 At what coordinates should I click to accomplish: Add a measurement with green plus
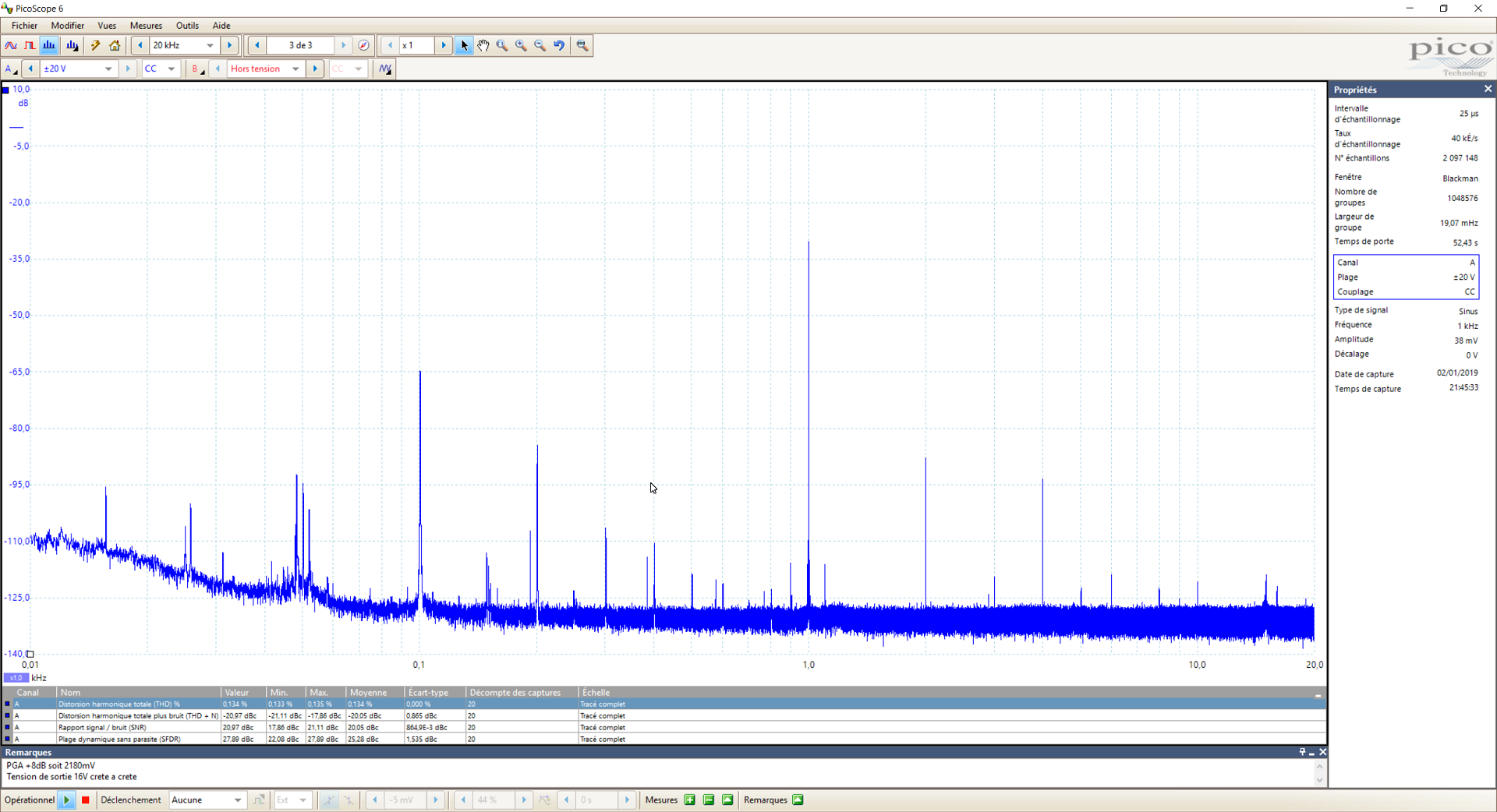click(x=689, y=800)
